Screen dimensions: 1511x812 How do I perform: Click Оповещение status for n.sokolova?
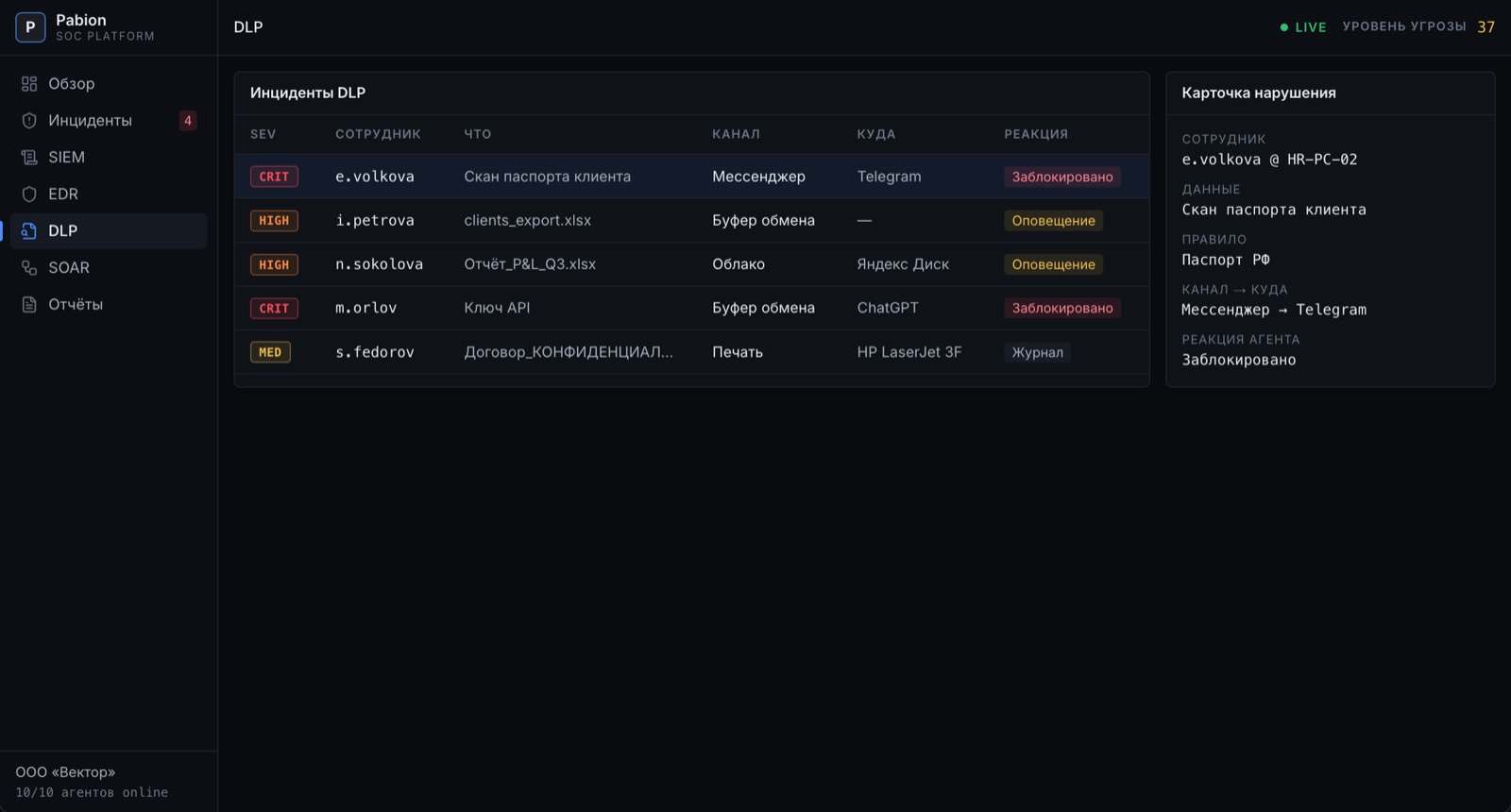pos(1053,264)
